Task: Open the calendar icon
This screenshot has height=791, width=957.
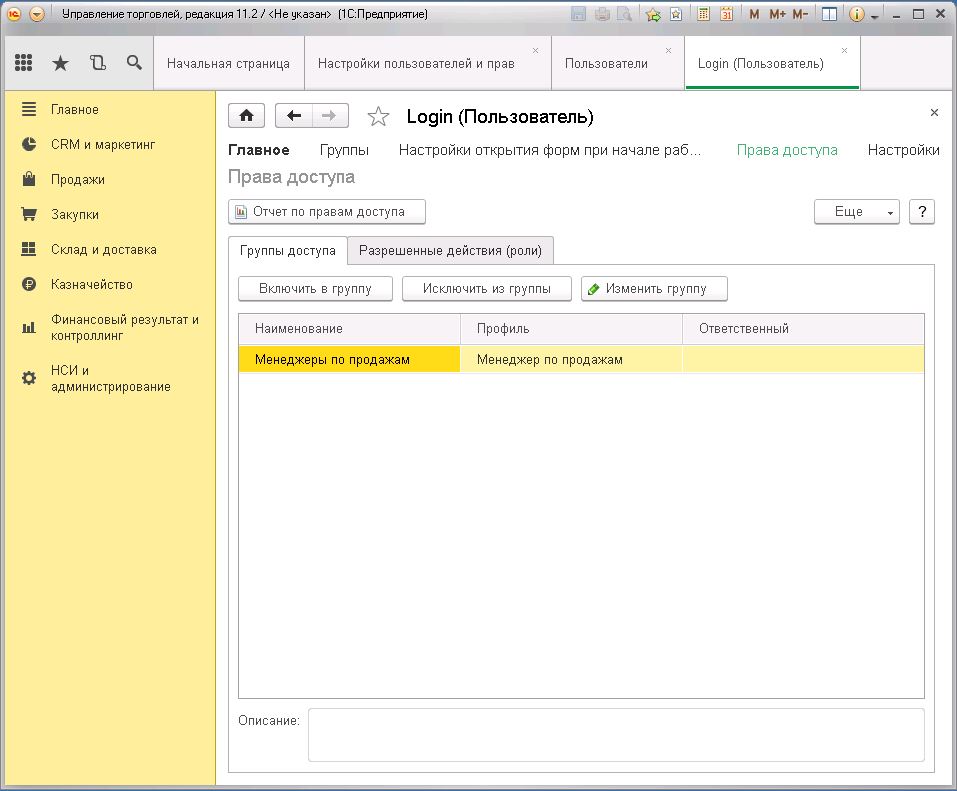Action: (x=726, y=13)
